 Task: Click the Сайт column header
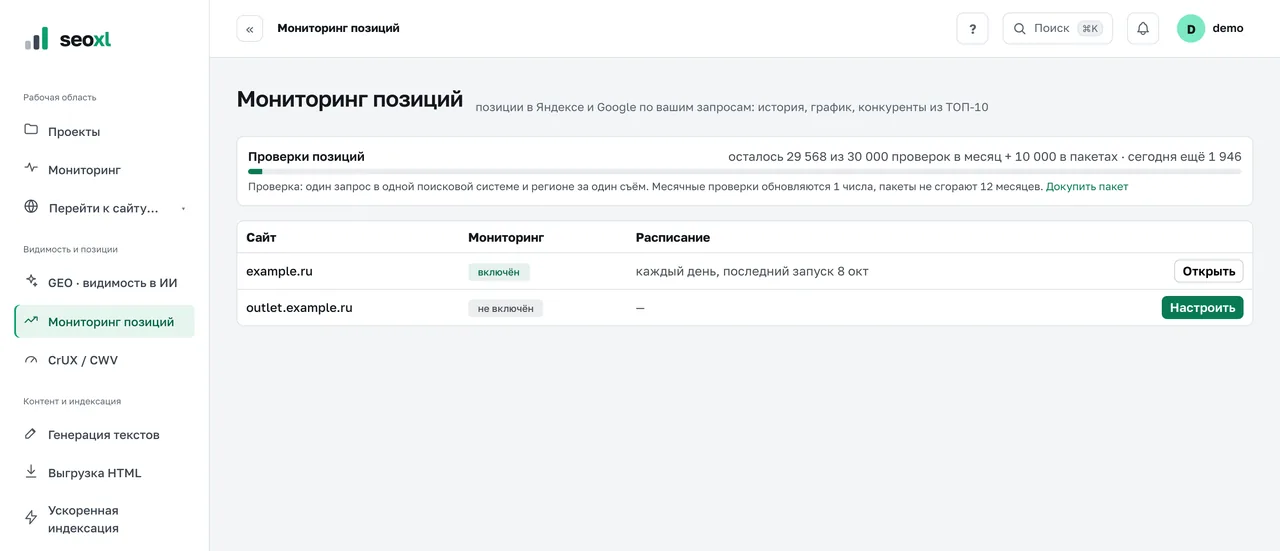pos(261,237)
